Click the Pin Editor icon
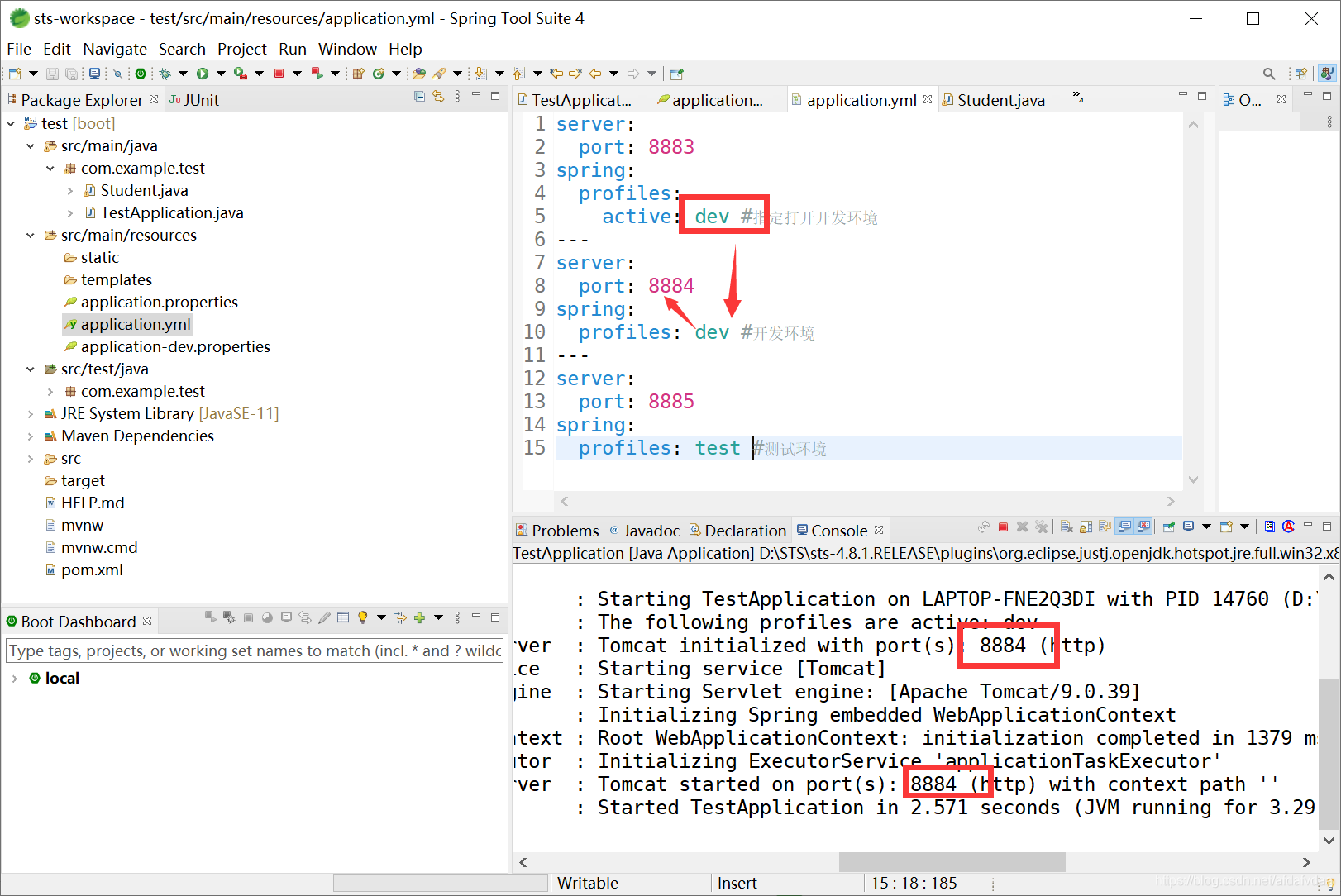The width and height of the screenshot is (1341, 896). coord(676,74)
